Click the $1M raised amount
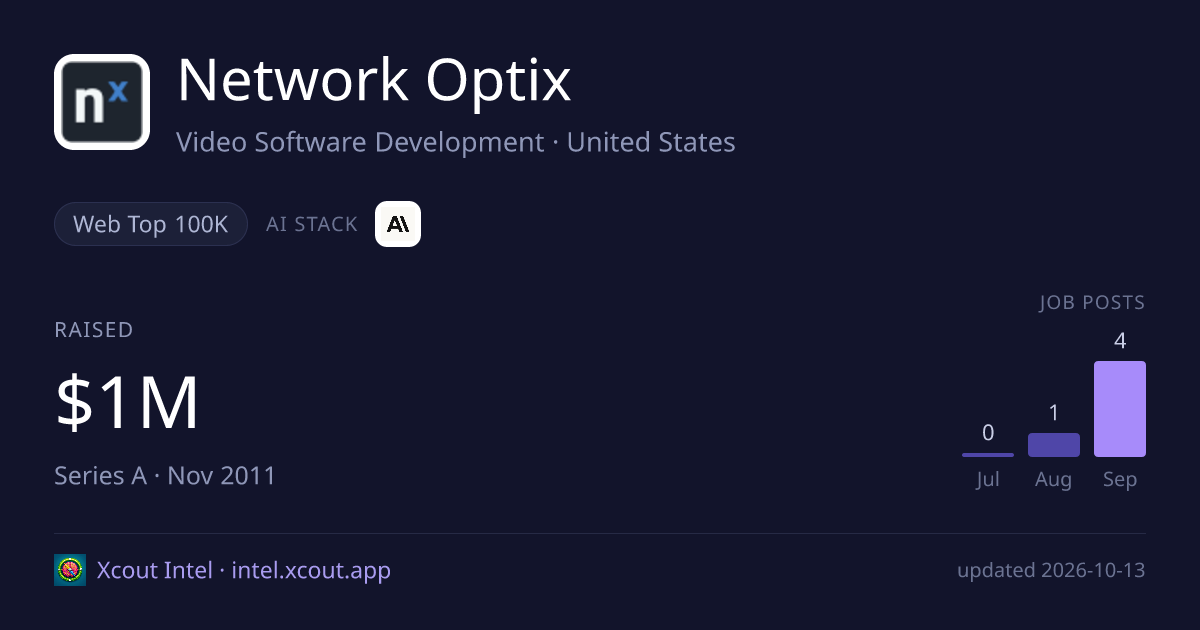This screenshot has height=630, width=1200. [x=127, y=403]
